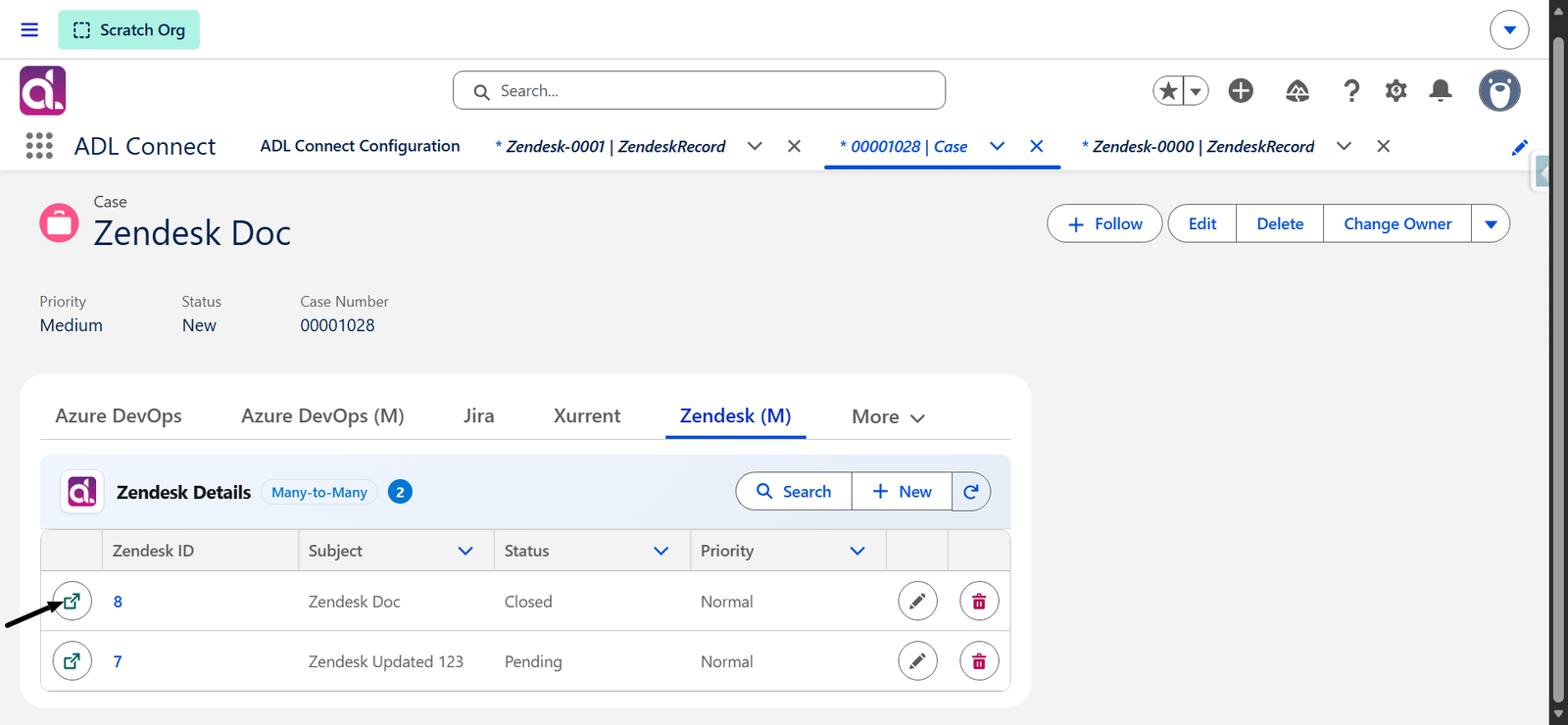Edit the Zendesk Updated 123 row
The width and height of the screenshot is (1568, 725).
coord(917,660)
